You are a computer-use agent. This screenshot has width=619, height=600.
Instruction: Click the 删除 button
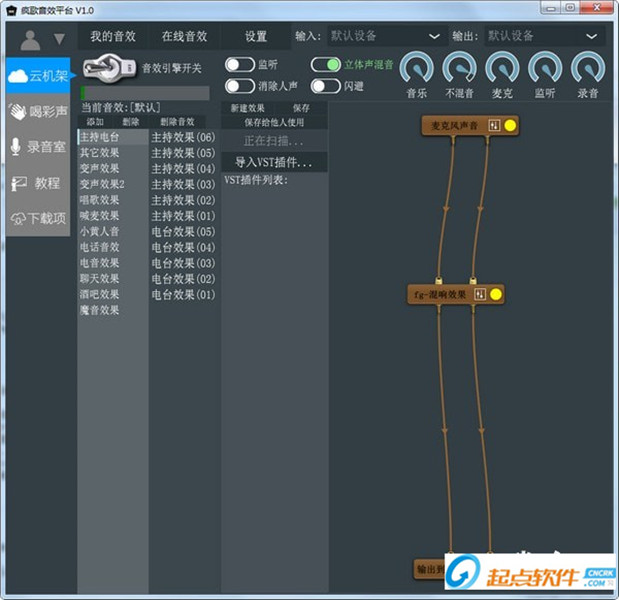tap(130, 122)
